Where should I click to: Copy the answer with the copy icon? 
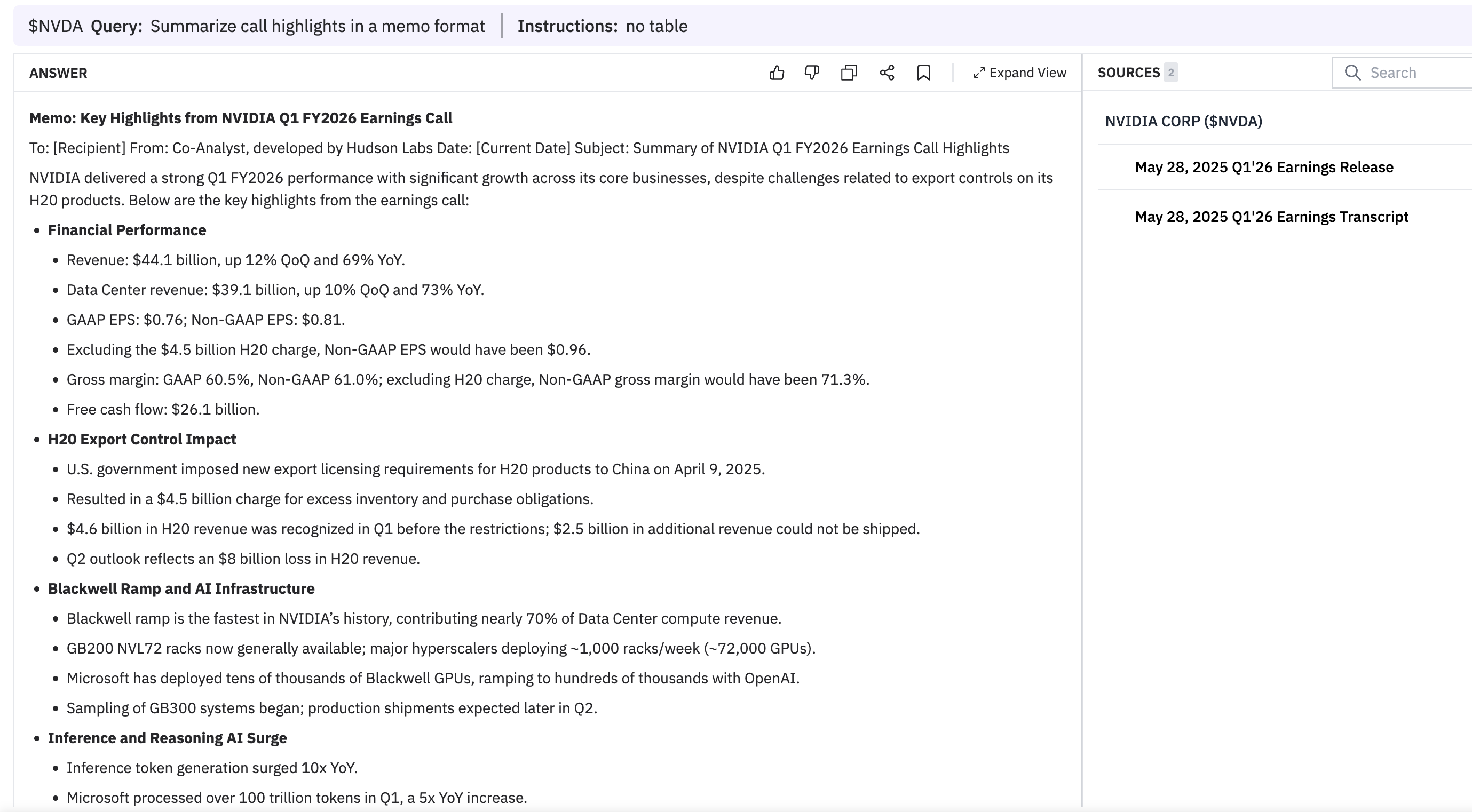(849, 73)
